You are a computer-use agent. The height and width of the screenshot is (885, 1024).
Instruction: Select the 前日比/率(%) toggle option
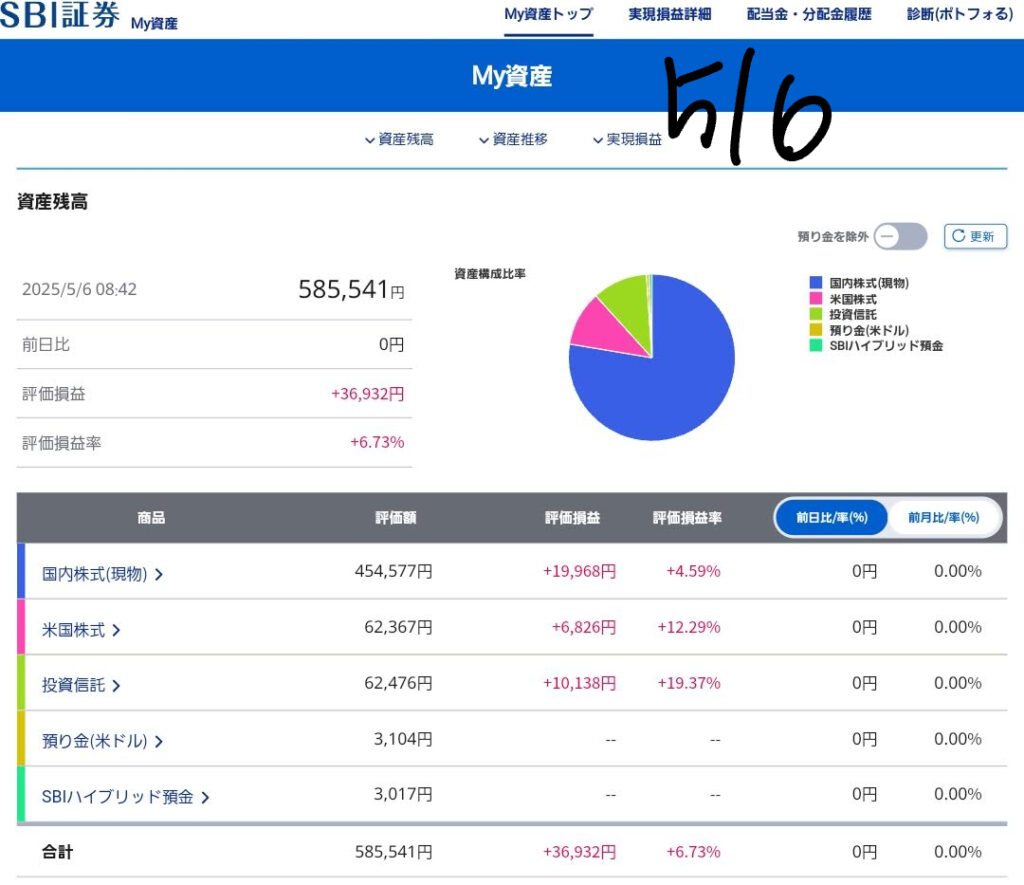coord(831,518)
